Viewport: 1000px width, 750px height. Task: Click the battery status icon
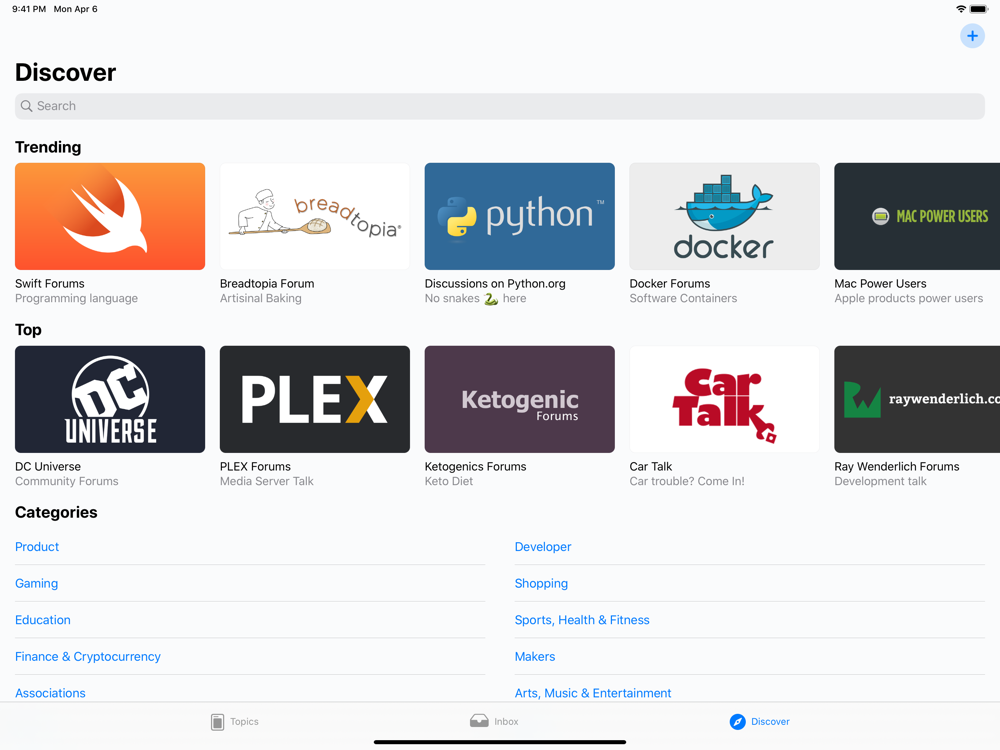979,9
